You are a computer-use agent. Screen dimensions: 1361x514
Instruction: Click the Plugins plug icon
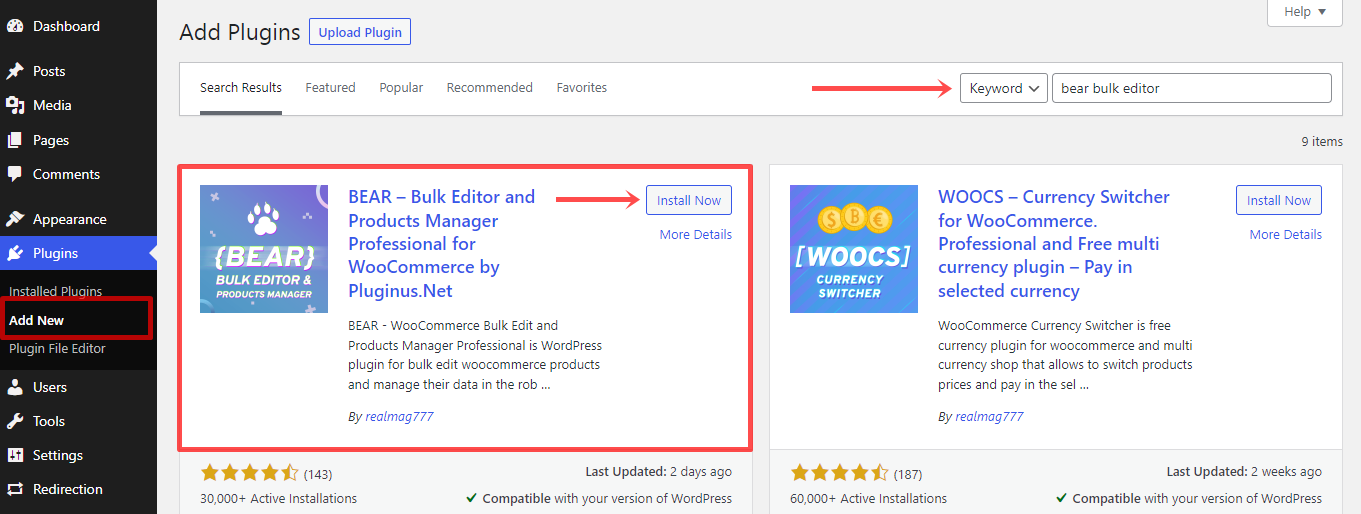pyautogui.click(x=15, y=253)
